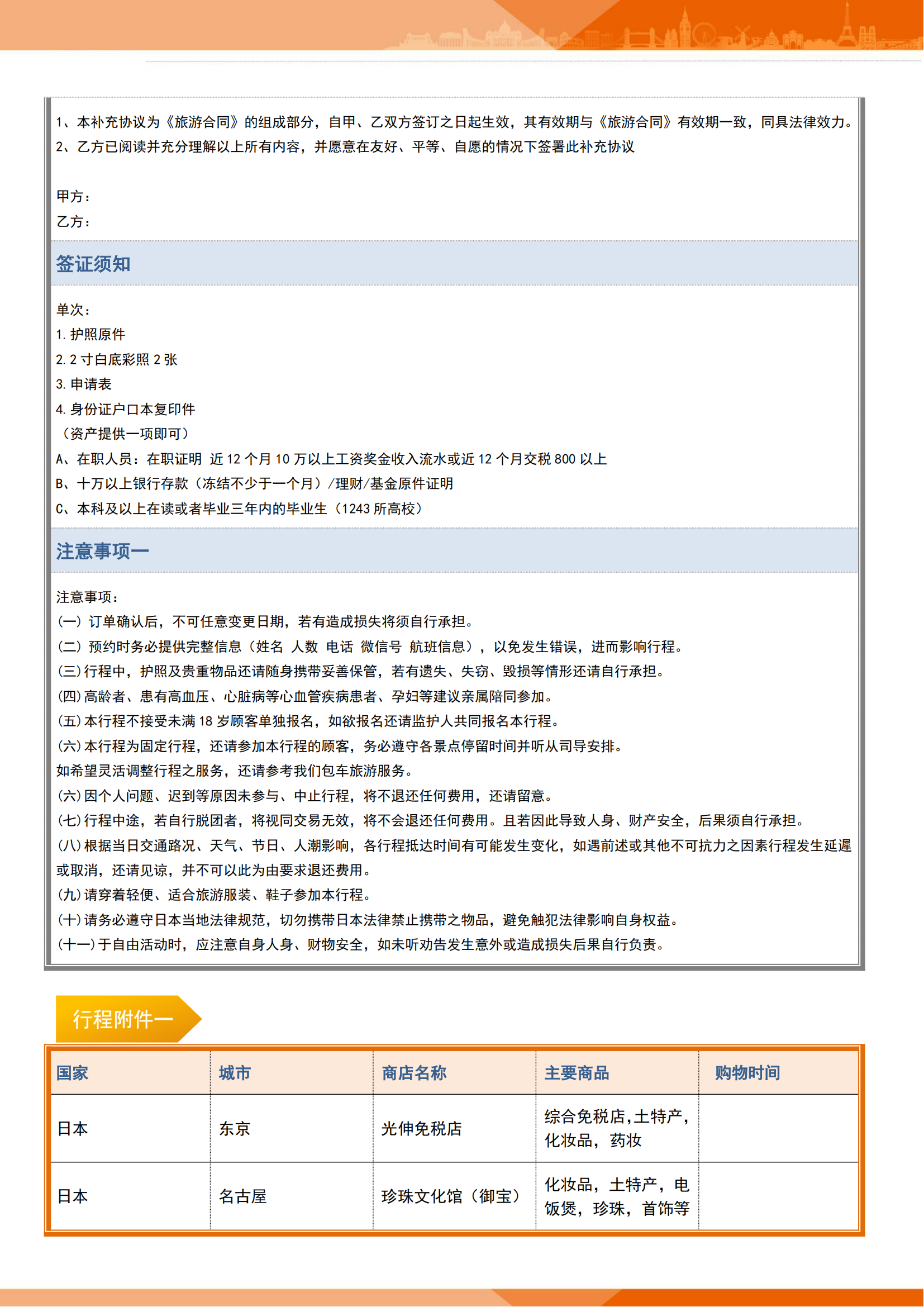Click the 东京 city cell

[235, 1129]
